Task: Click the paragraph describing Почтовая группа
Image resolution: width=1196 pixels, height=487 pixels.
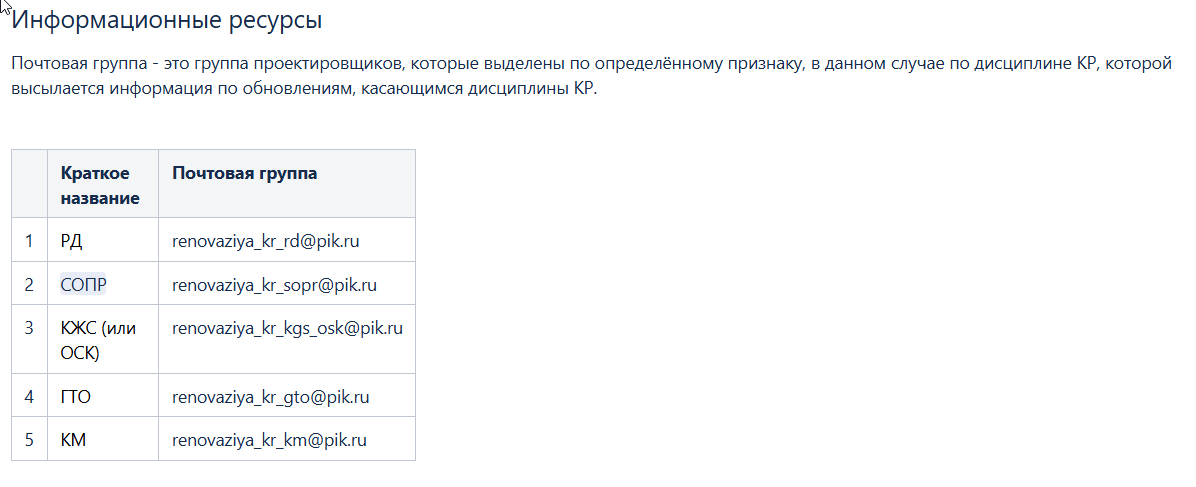Action: (x=591, y=76)
